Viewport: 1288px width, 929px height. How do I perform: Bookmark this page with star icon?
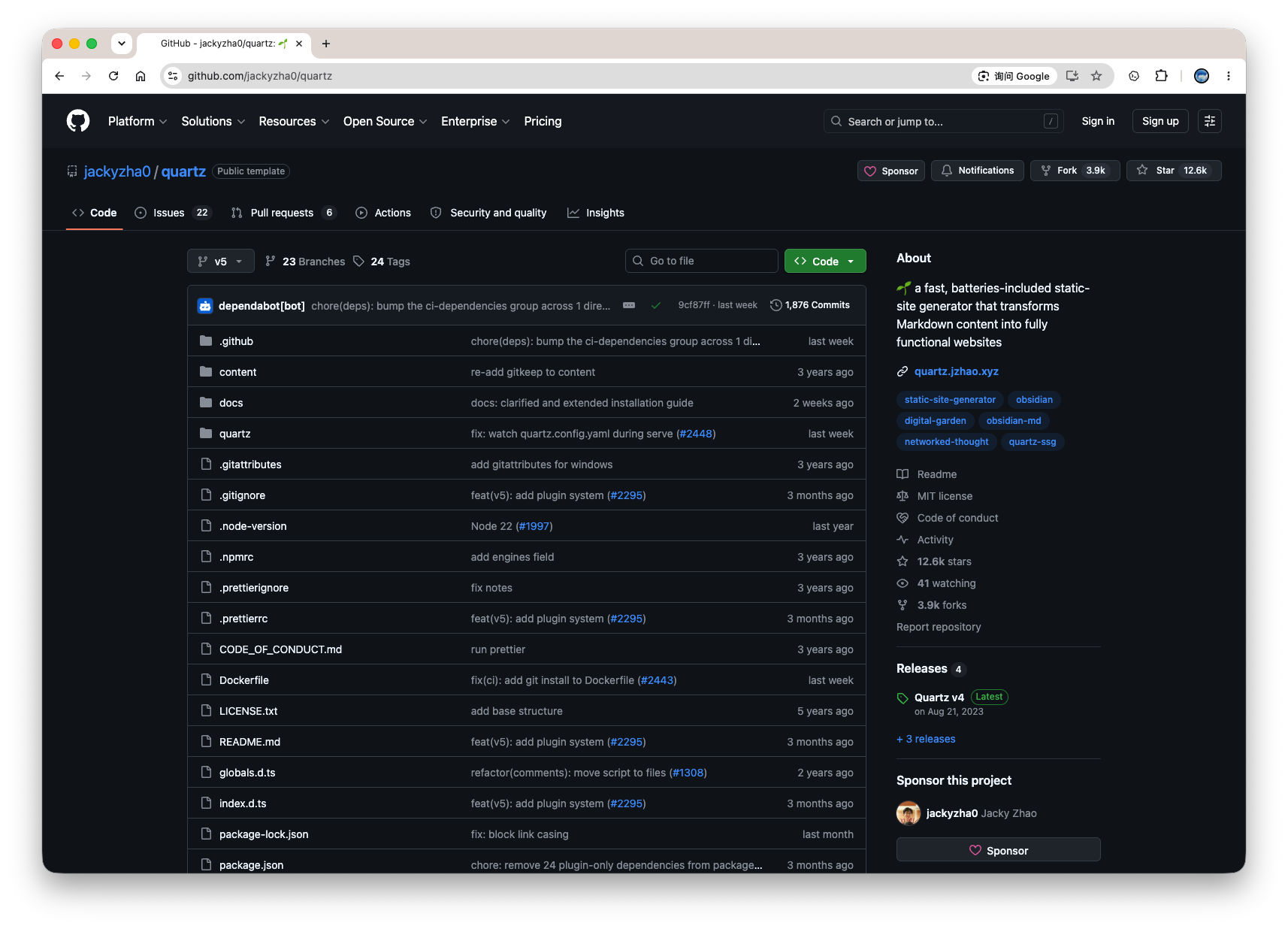1096,76
